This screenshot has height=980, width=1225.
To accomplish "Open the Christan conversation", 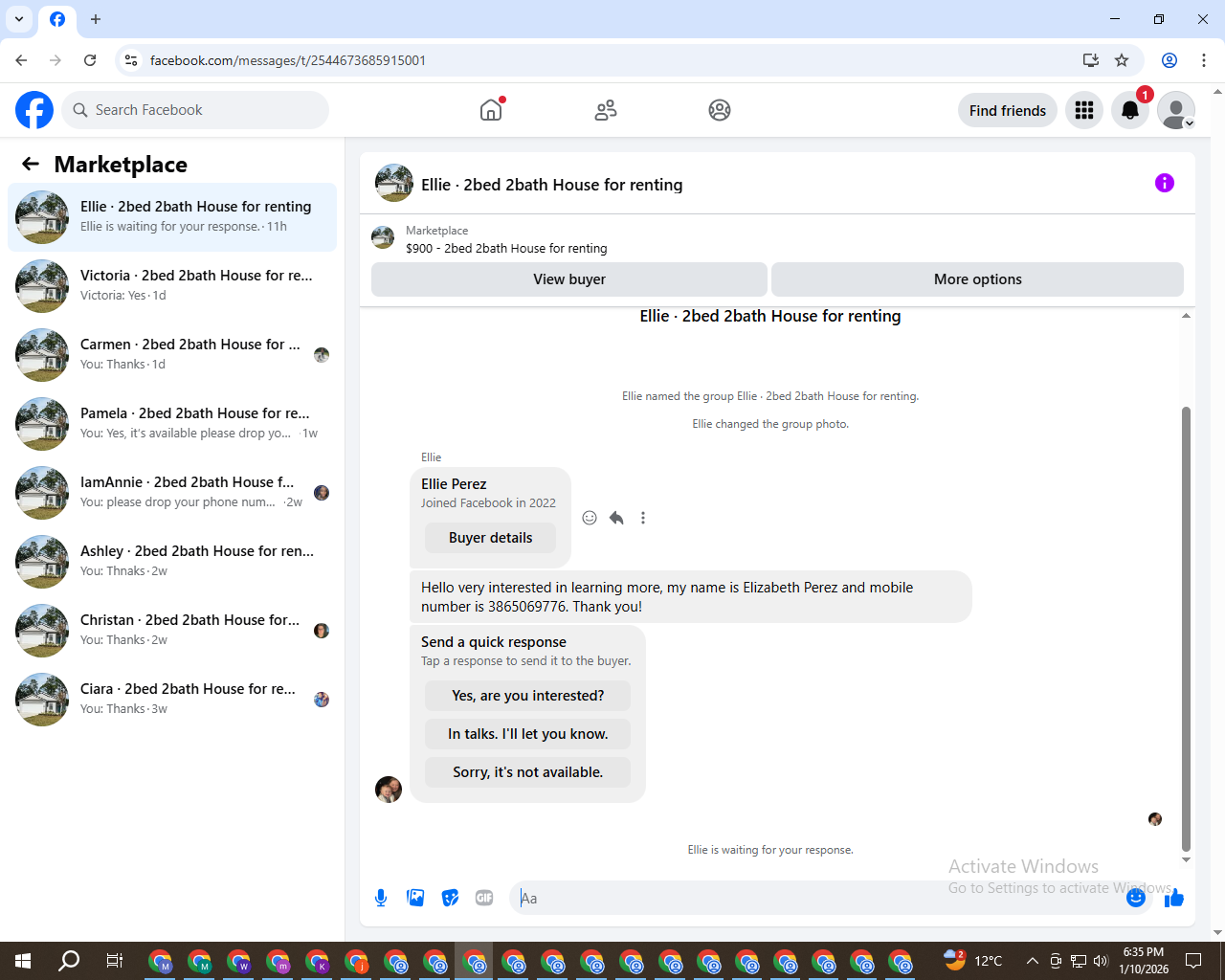I will click(x=172, y=631).
